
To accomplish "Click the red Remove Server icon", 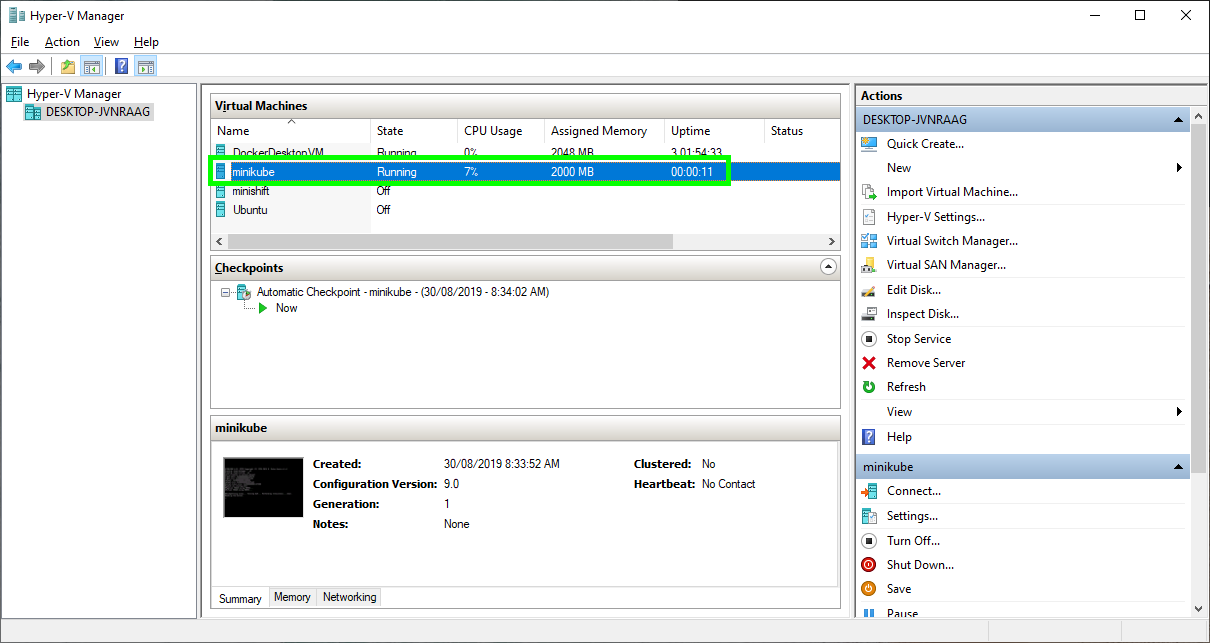I will [x=869, y=363].
